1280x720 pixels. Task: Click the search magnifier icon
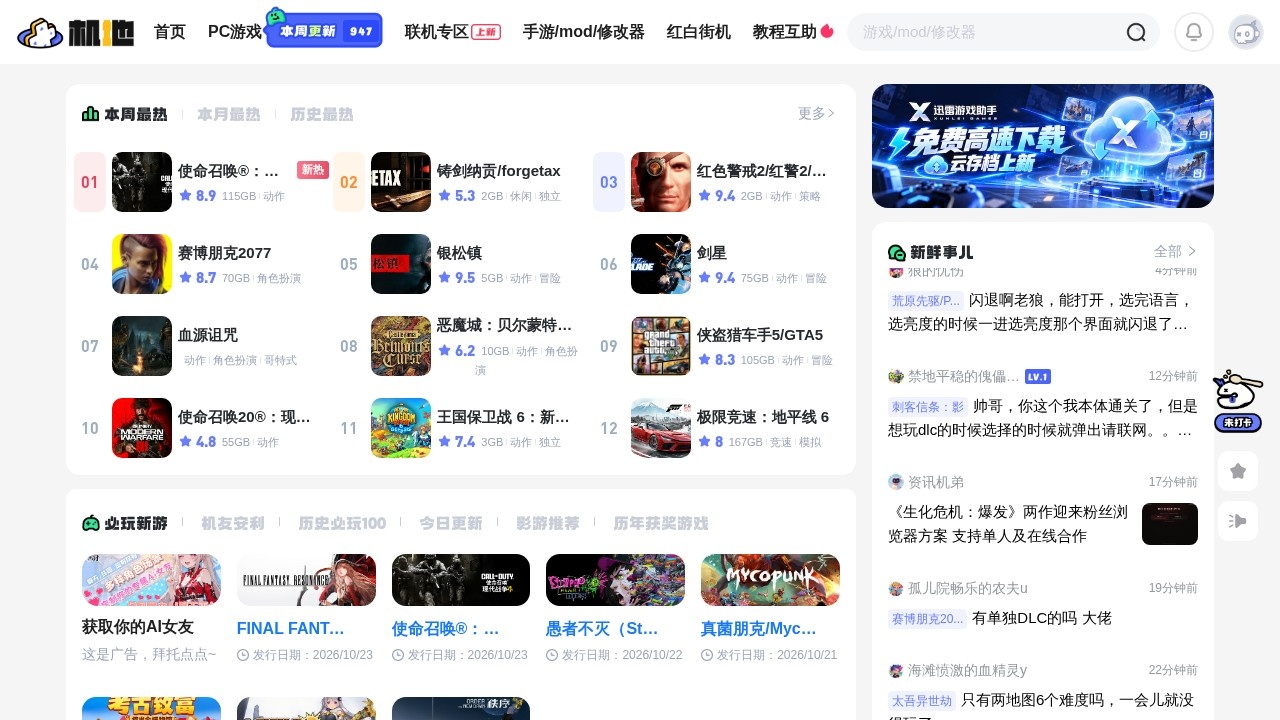coord(1136,32)
